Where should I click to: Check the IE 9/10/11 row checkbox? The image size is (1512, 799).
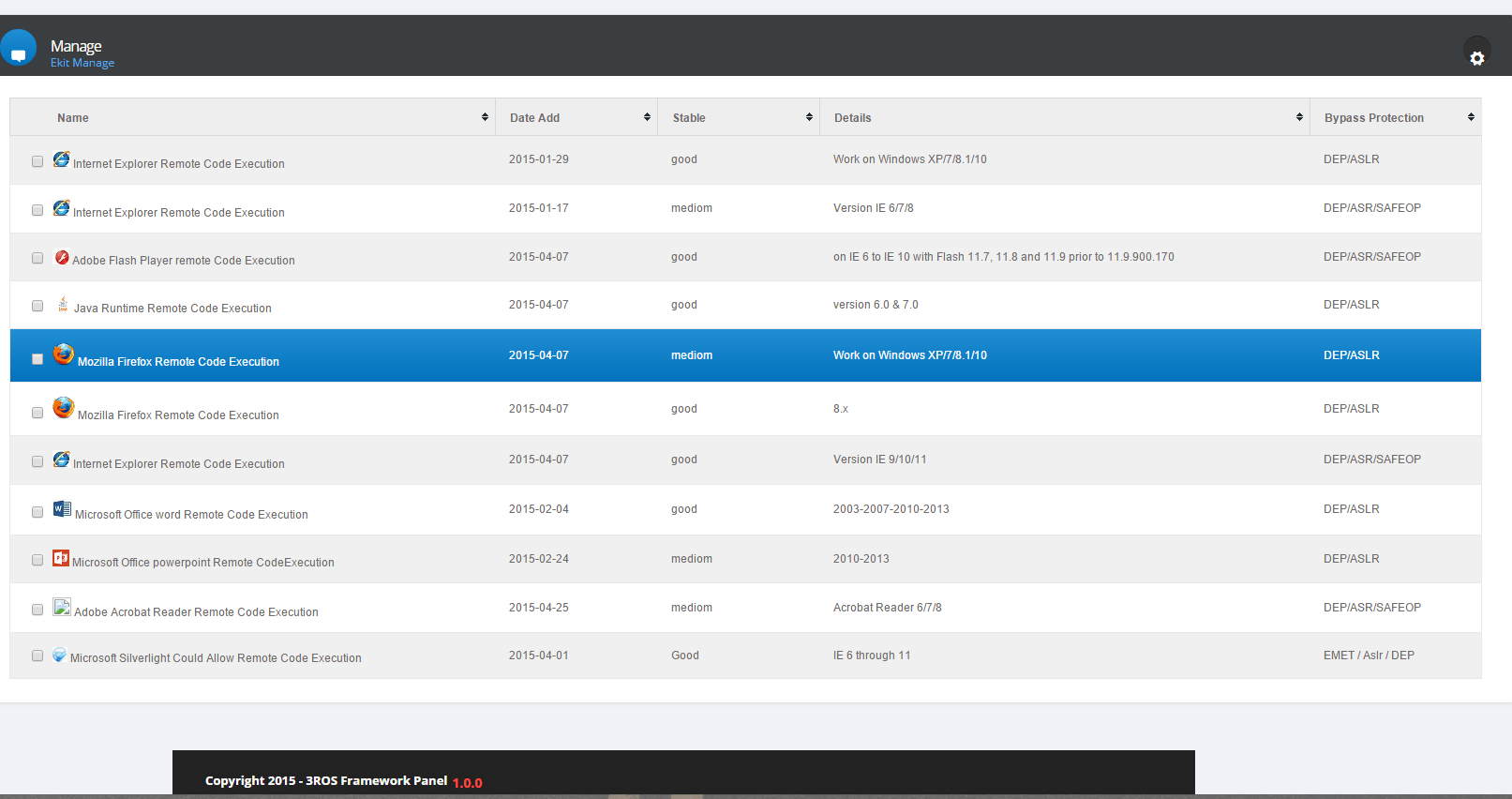(37, 461)
